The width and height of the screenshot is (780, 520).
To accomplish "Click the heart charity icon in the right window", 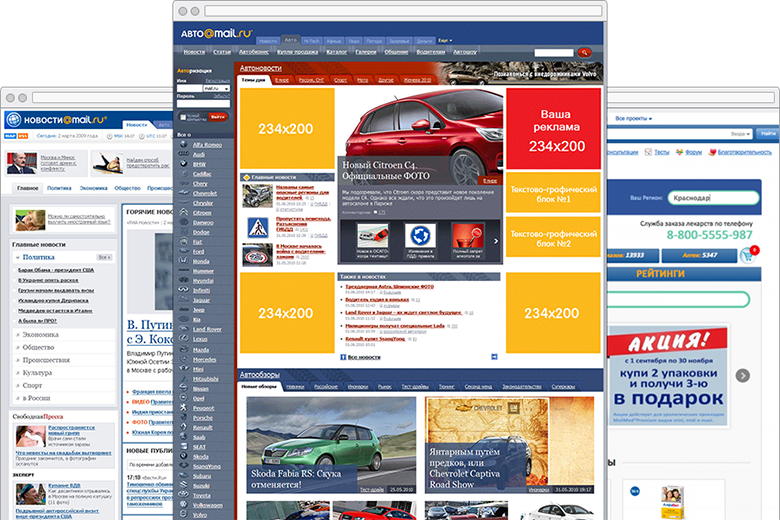I will click(712, 152).
